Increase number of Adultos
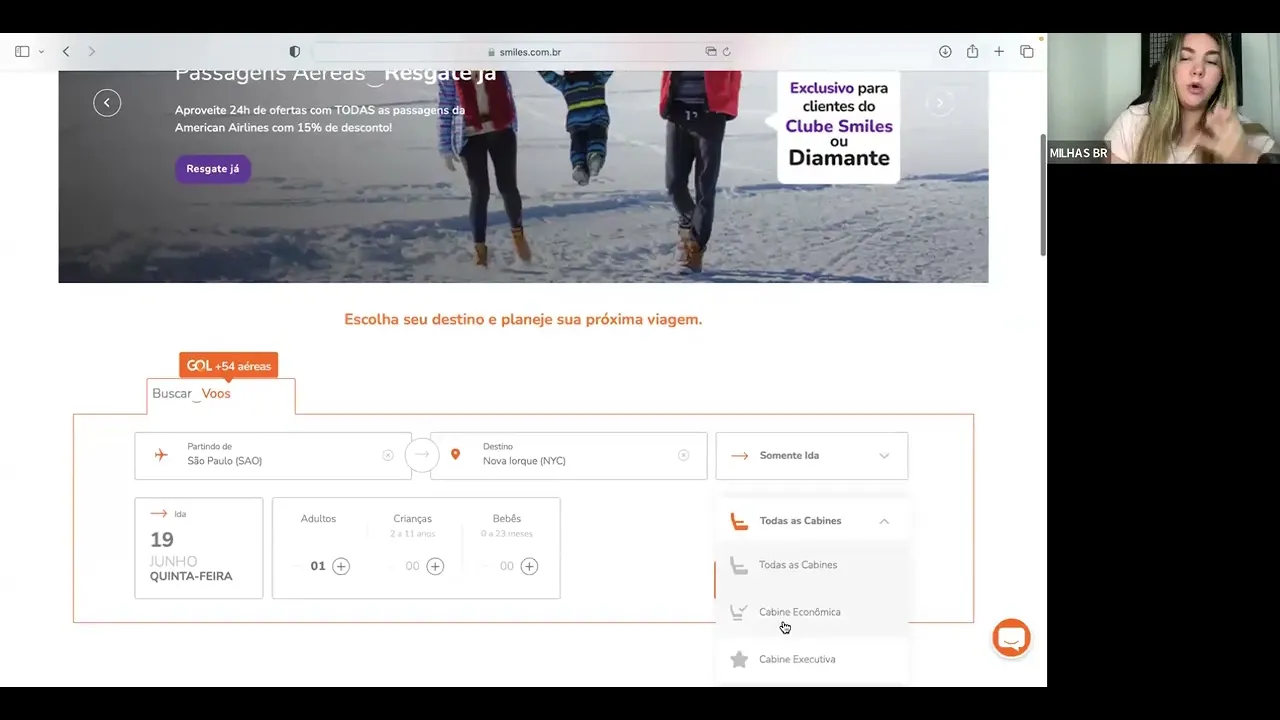 (x=341, y=566)
